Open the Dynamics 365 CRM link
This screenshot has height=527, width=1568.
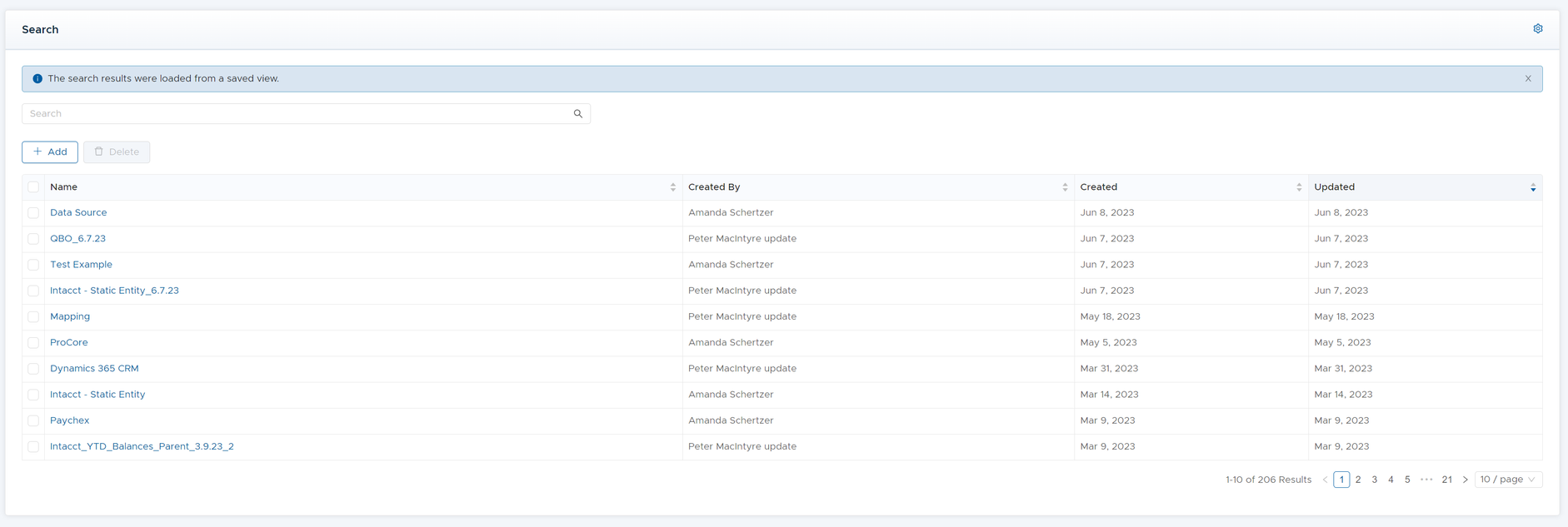pos(94,368)
